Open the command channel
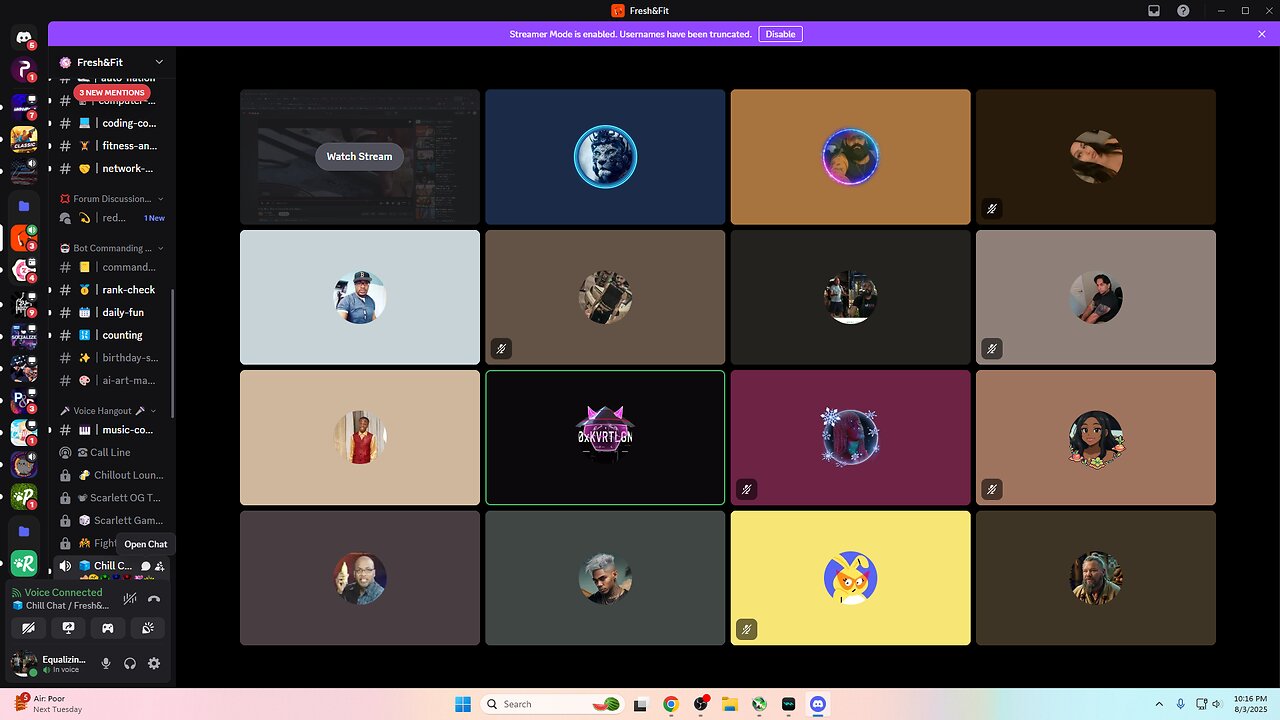 [112, 267]
